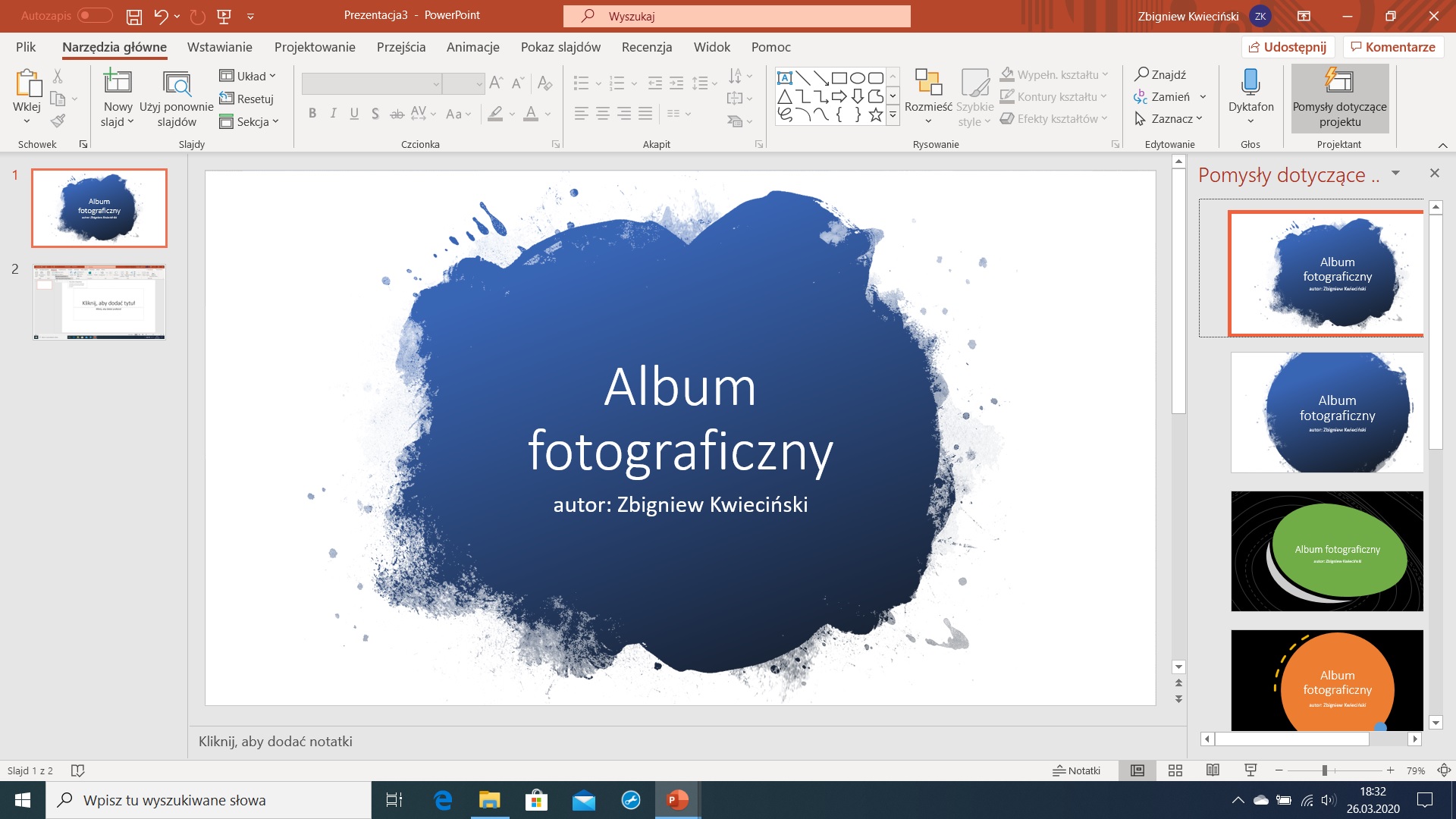Select the oval shape in shapes gallery
The image size is (1456, 819).
[x=858, y=77]
